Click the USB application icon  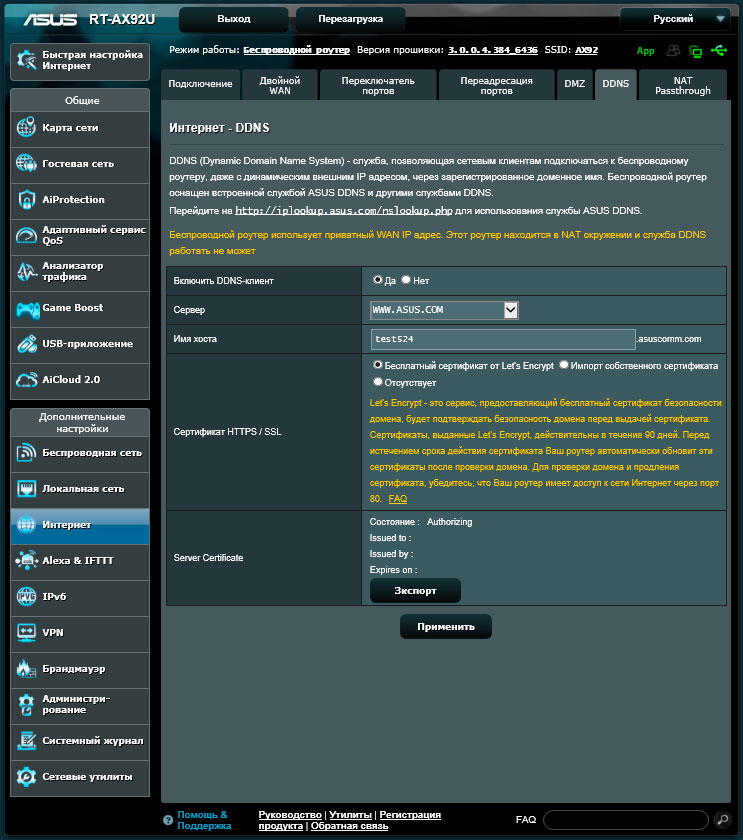point(26,343)
